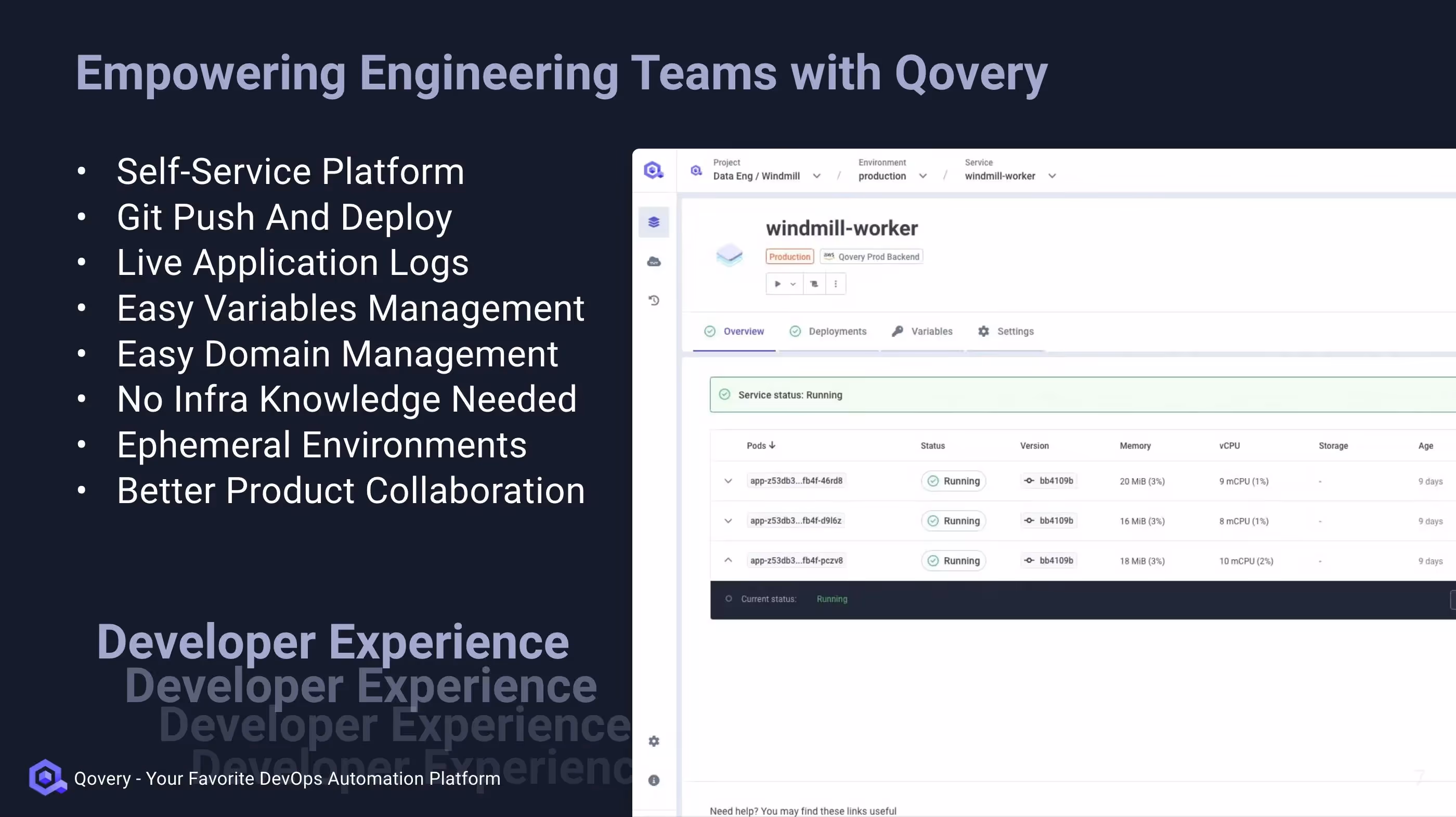The image size is (1456, 817).
Task: Expand the pod row app-z53db3...fb4f-46rd8
Action: click(727, 481)
